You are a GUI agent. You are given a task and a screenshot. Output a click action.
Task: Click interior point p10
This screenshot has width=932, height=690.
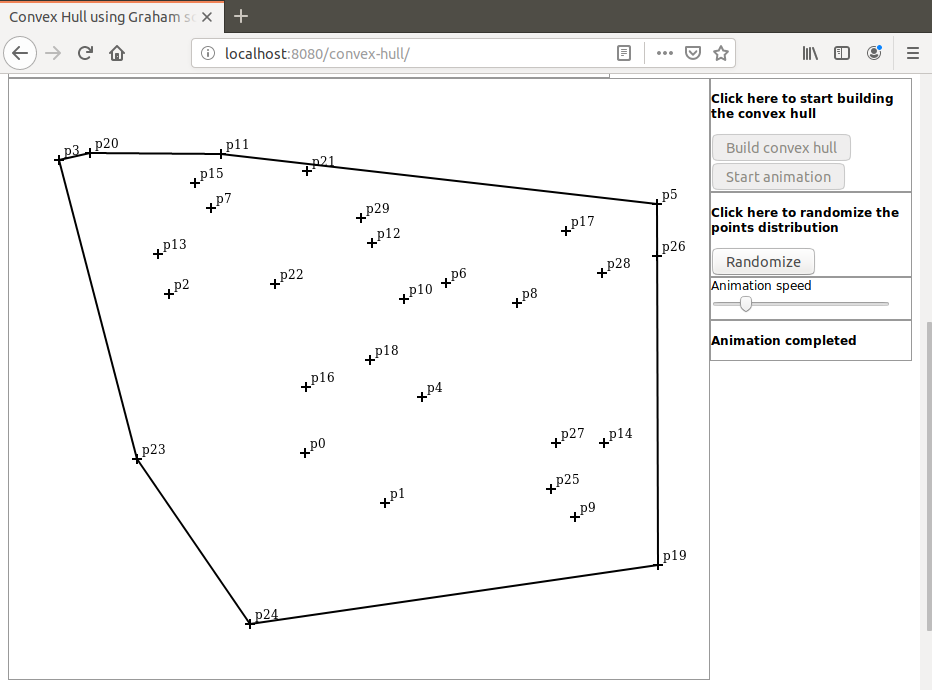coord(404,299)
